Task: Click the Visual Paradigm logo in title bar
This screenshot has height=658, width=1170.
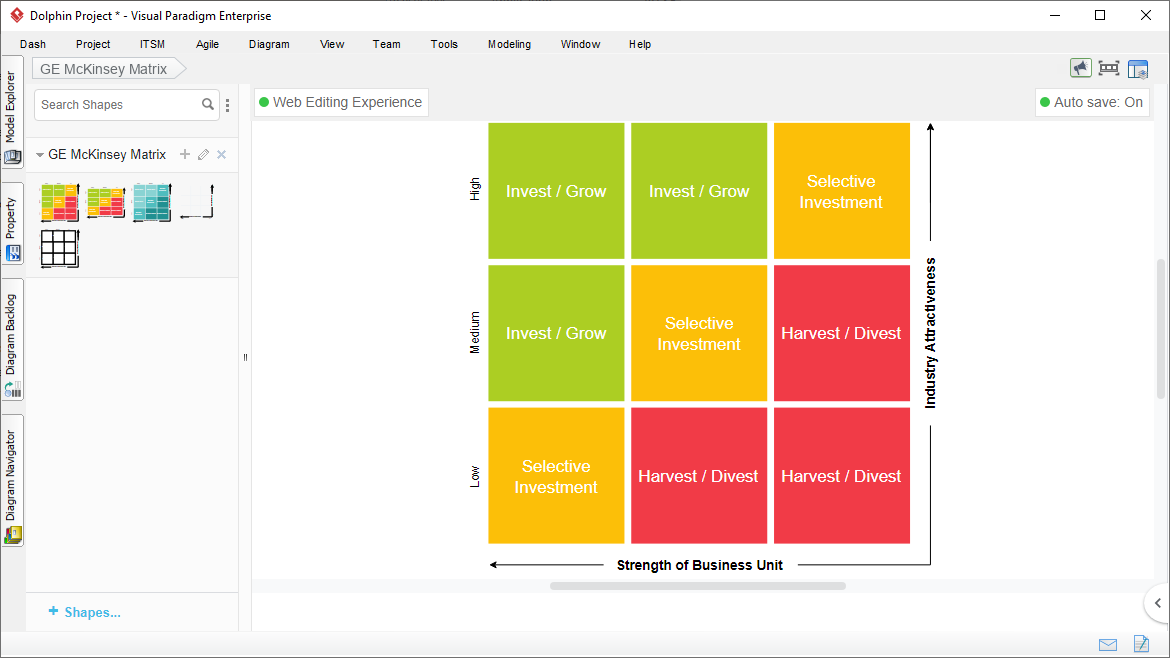Action: click(16, 15)
